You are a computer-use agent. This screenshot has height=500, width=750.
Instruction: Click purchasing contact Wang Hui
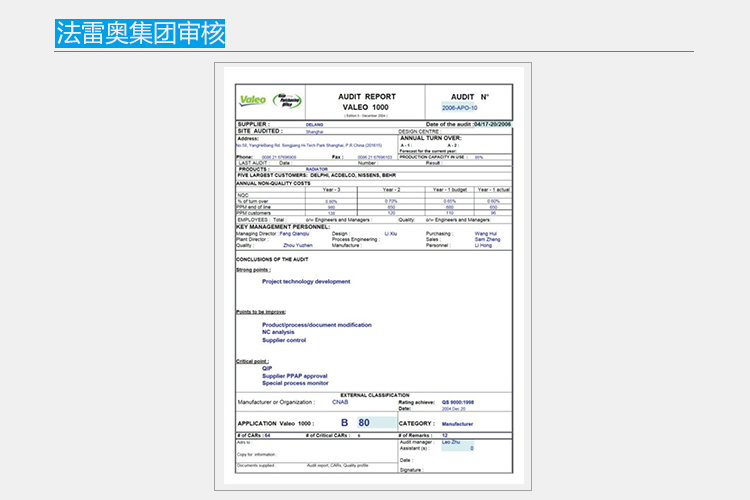coord(485,234)
